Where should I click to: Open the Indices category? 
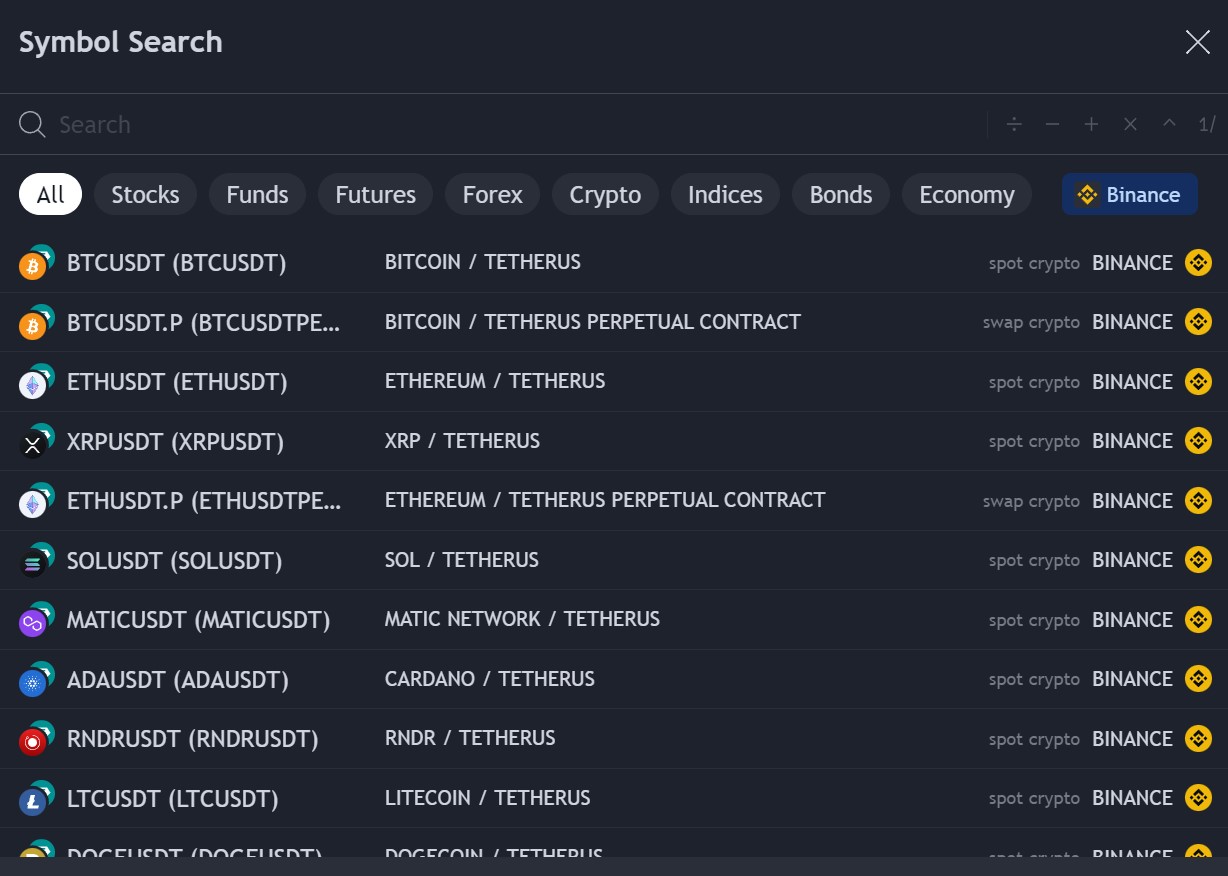[725, 194]
